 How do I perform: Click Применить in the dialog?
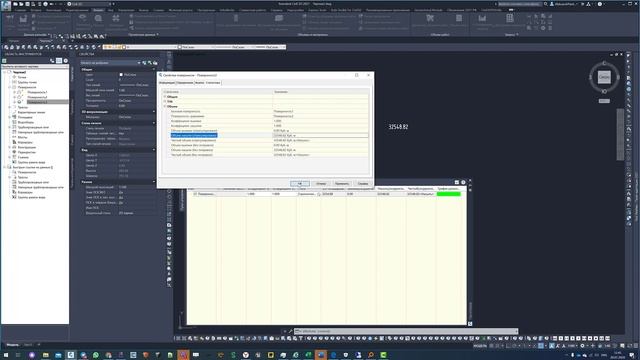coord(342,183)
